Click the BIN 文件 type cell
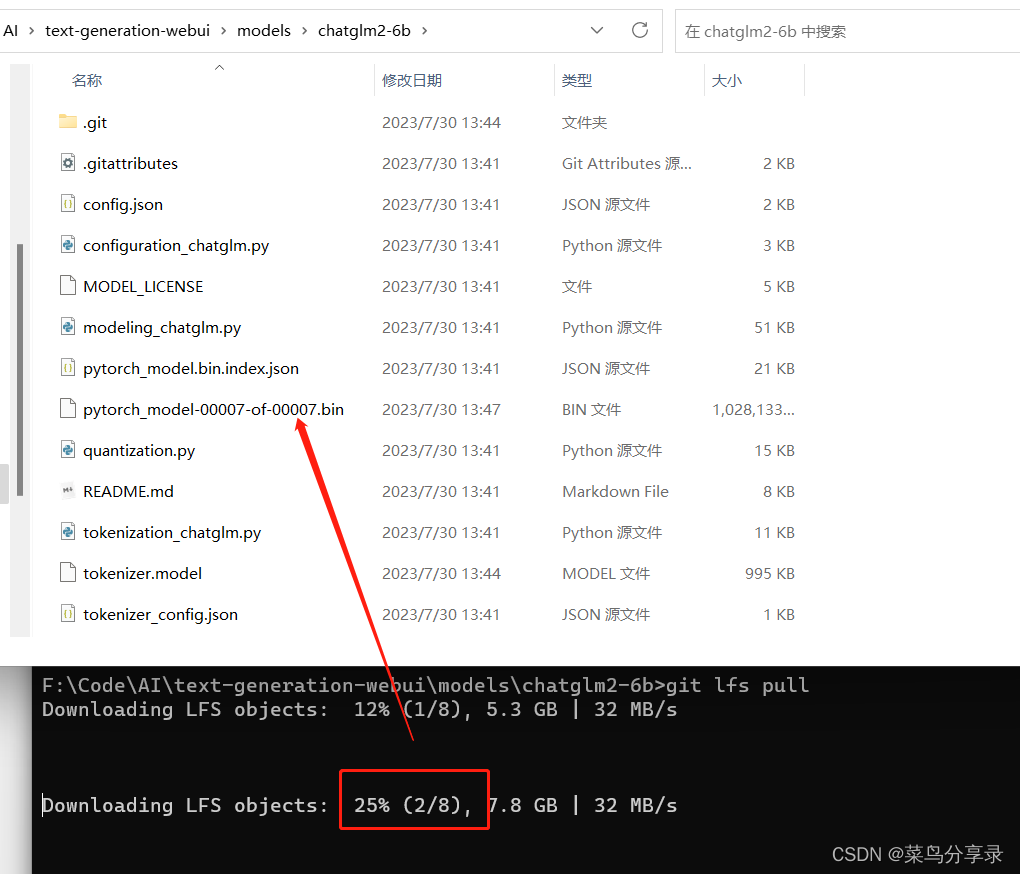The image size is (1020, 874). click(x=591, y=409)
